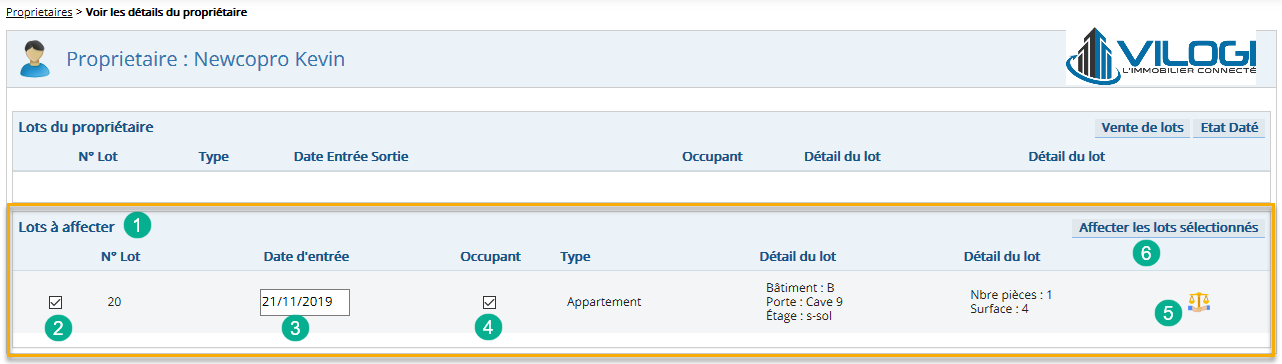Click the date d'entrée field 21/11/2019
This screenshot has width=1282, height=364.
coord(304,302)
